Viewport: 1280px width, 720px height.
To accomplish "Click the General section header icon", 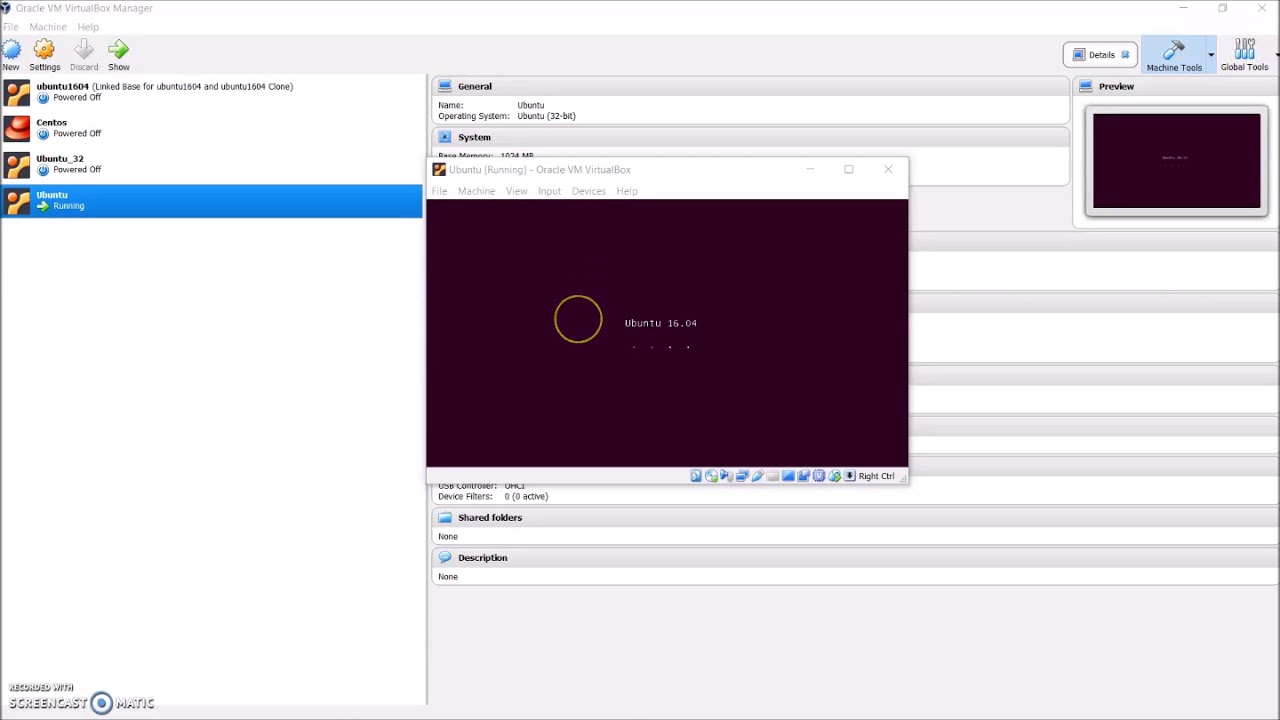I will point(445,86).
